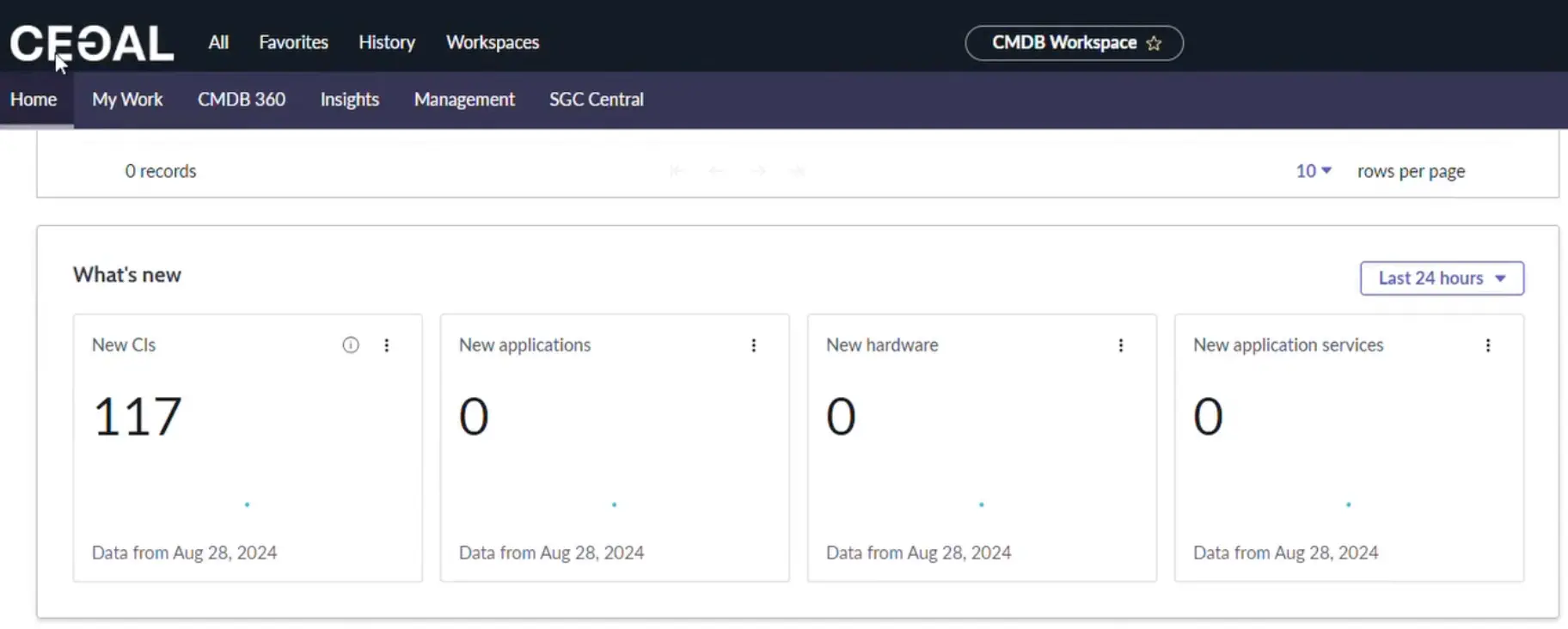Favorite CMDB Workspace with the star icon
Screen dimensions: 1568x629
(x=1154, y=43)
